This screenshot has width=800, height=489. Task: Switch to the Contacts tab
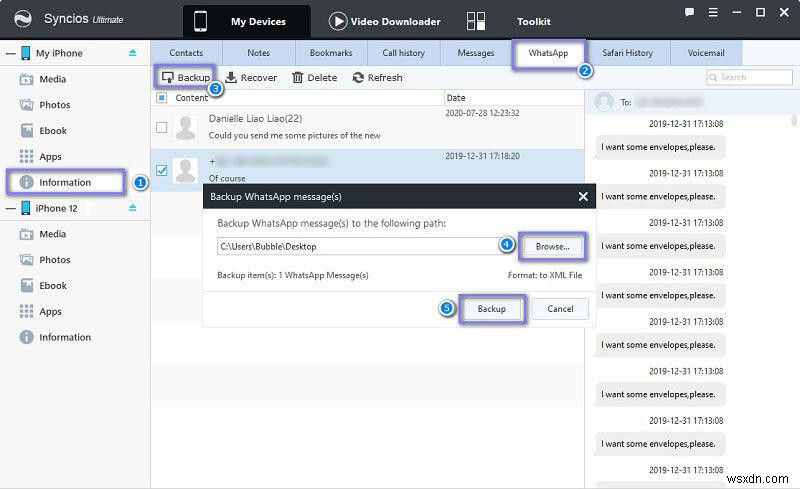coord(186,53)
